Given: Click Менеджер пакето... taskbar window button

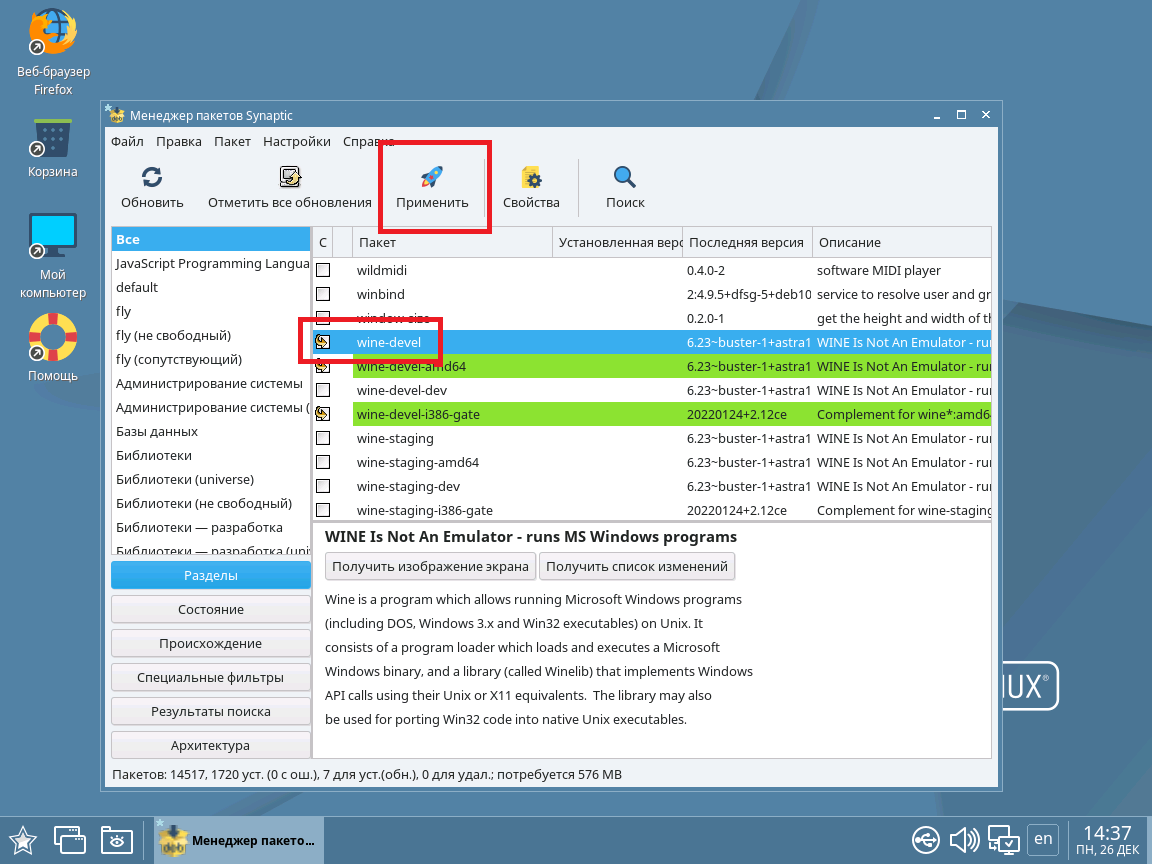Looking at the screenshot, I should point(239,840).
